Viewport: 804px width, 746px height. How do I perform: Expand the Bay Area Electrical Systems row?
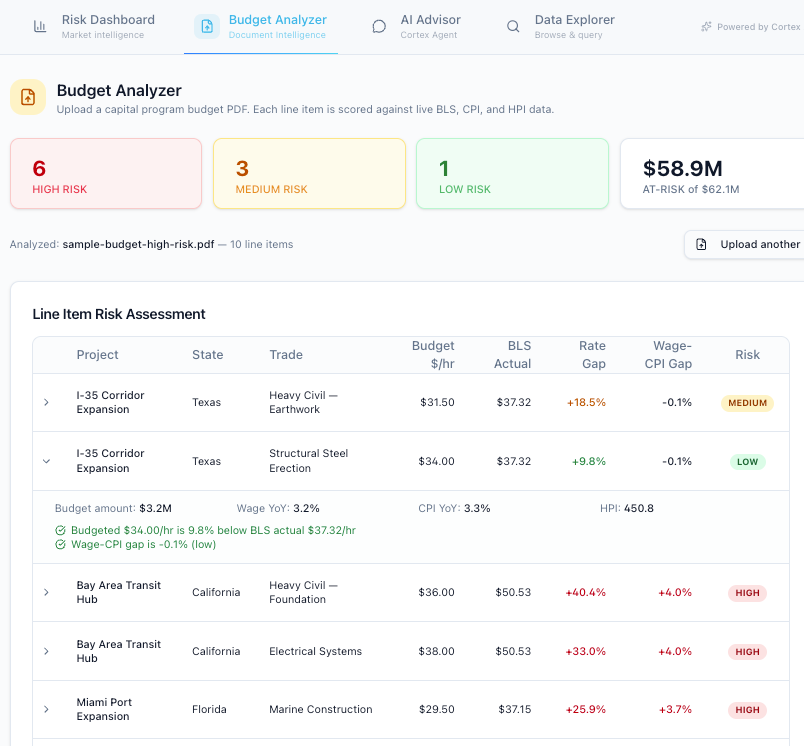click(46, 651)
